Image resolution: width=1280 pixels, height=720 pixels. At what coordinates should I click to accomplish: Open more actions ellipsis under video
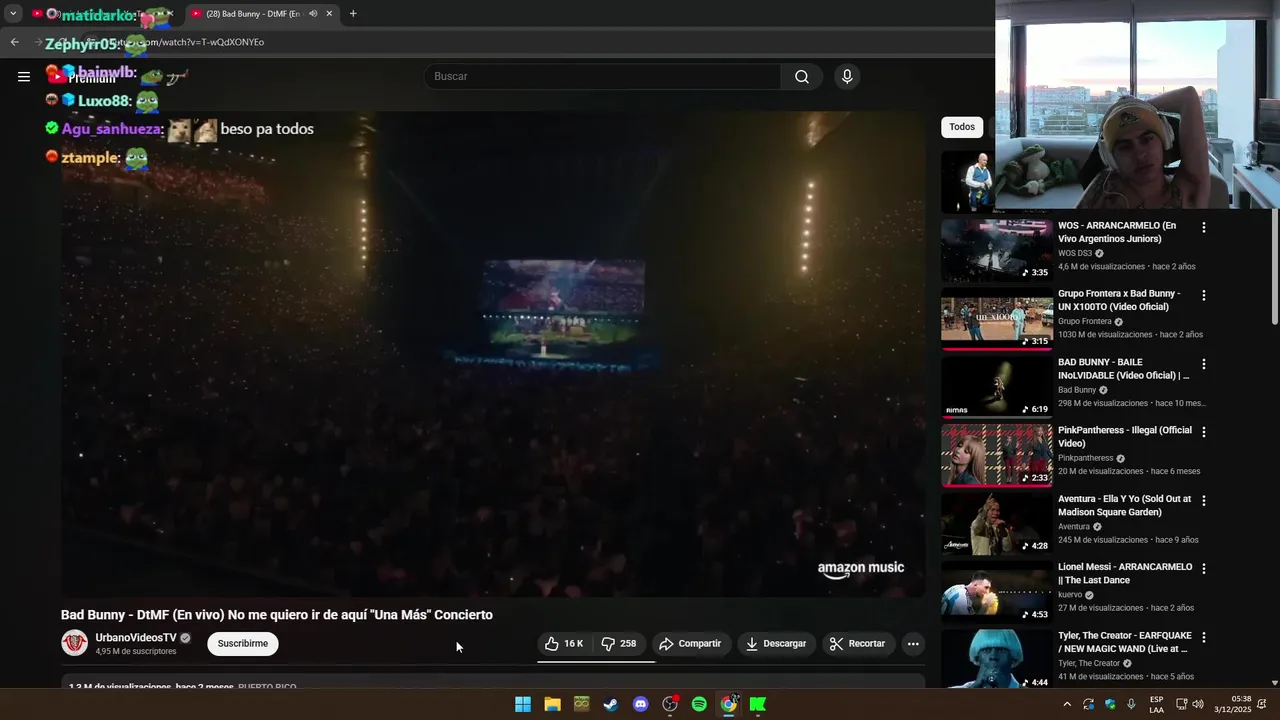point(913,644)
